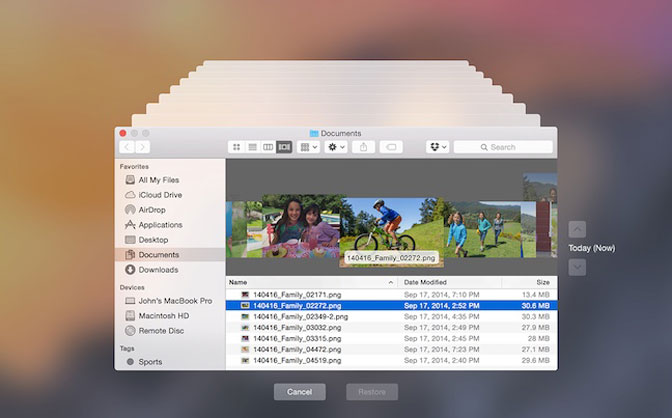This screenshot has height=418, width=672.
Task: Switch to icon view
Action: pyautogui.click(x=236, y=147)
